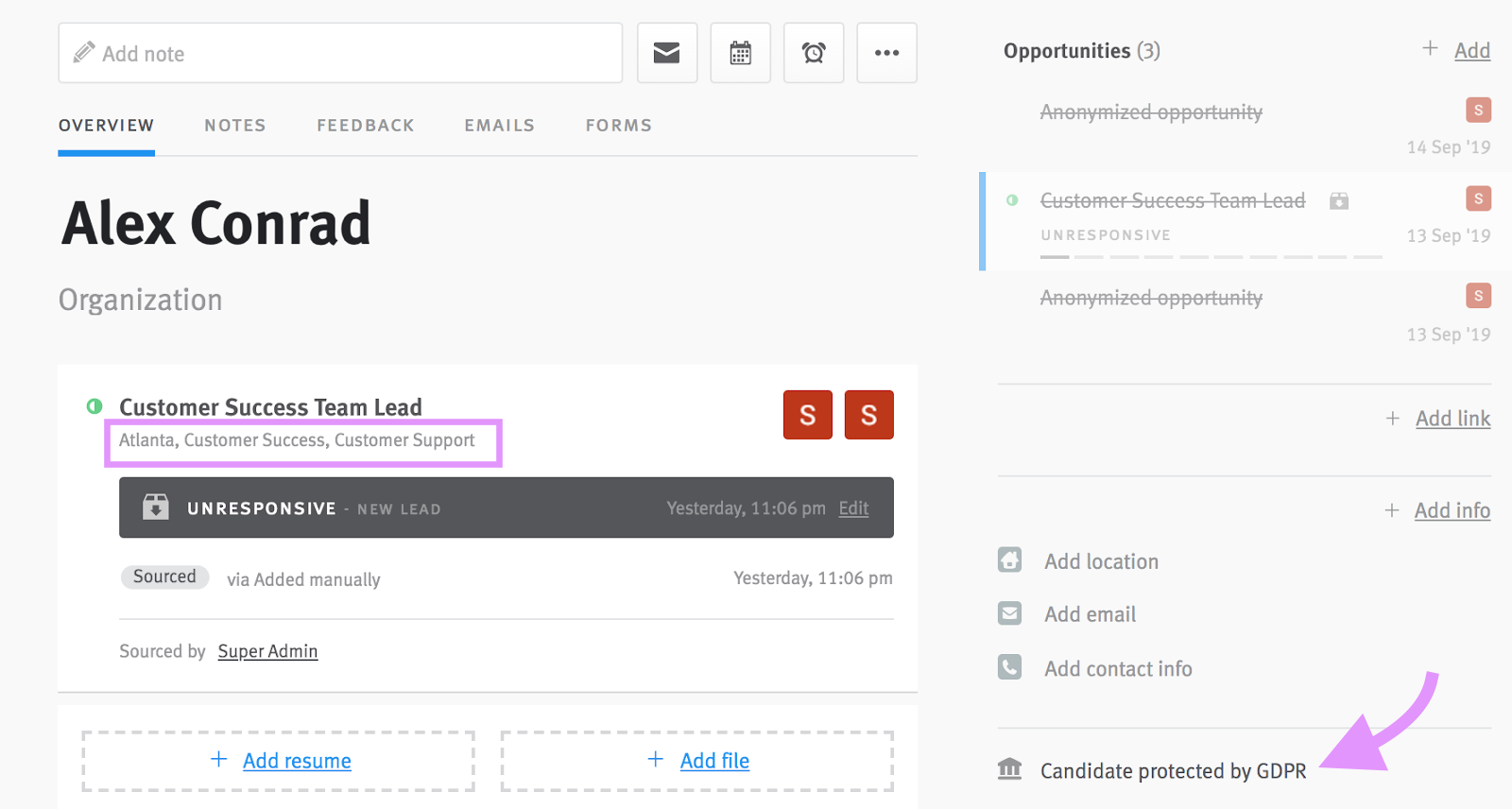1512x809 pixels.
Task: Click the plus icon next to Add opportunity
Action: click(x=1431, y=48)
